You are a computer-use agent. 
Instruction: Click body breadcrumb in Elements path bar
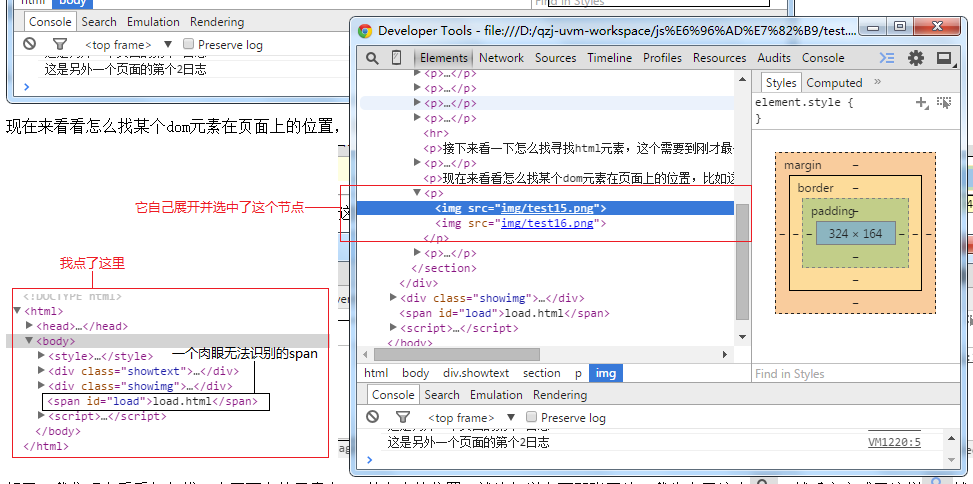click(415, 373)
